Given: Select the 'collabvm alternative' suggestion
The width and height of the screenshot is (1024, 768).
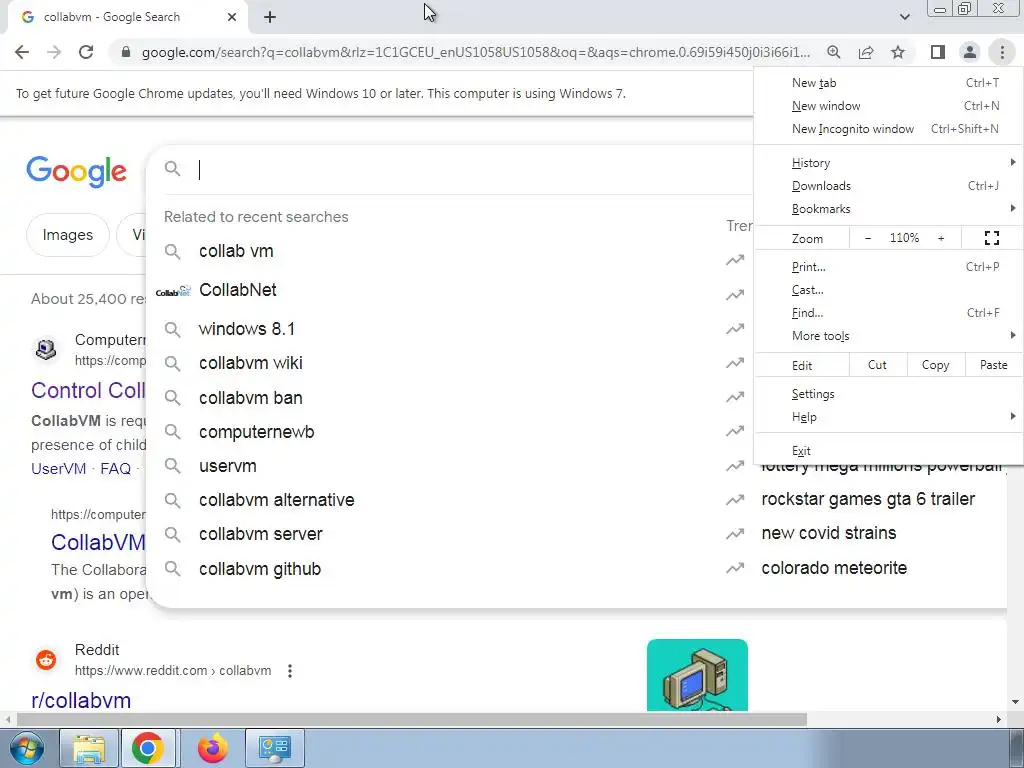Looking at the screenshot, I should (x=277, y=500).
